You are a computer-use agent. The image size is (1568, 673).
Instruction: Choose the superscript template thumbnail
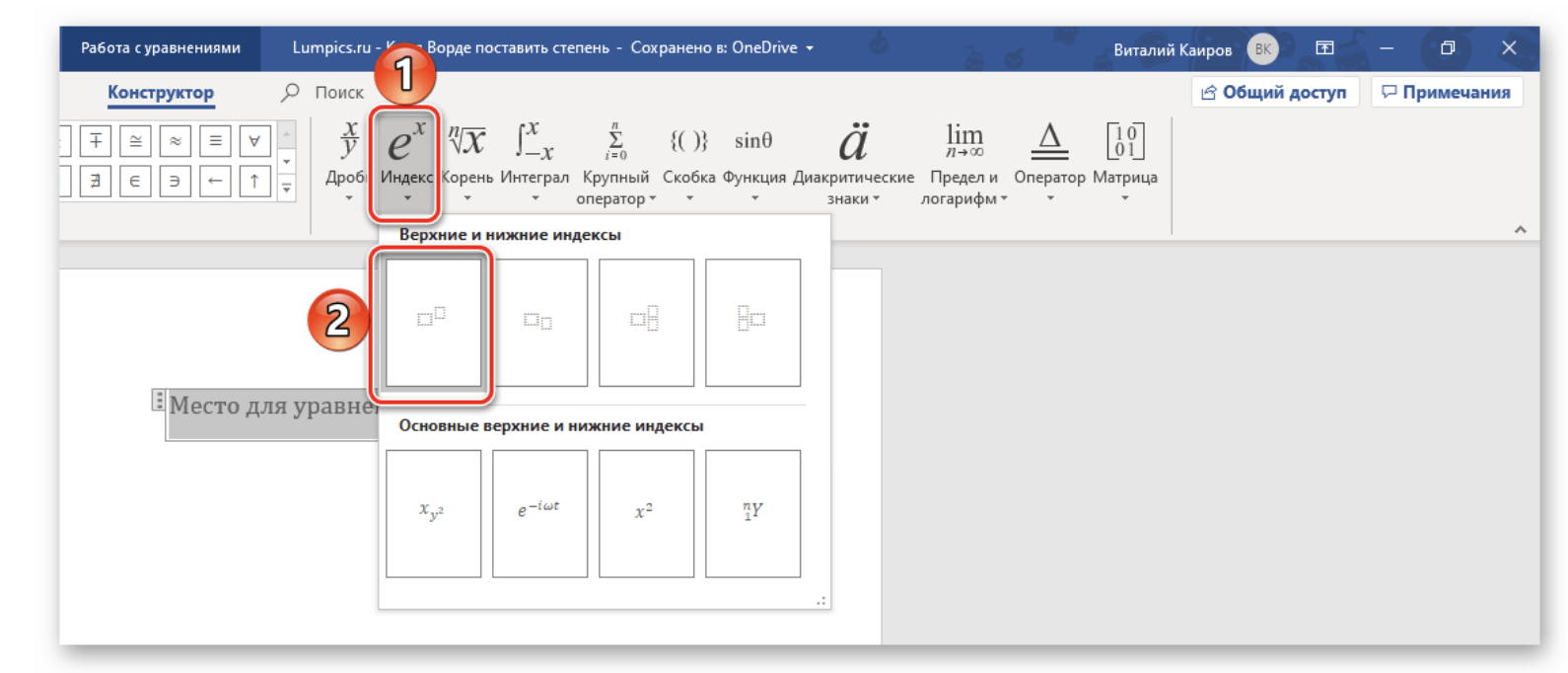tap(433, 322)
